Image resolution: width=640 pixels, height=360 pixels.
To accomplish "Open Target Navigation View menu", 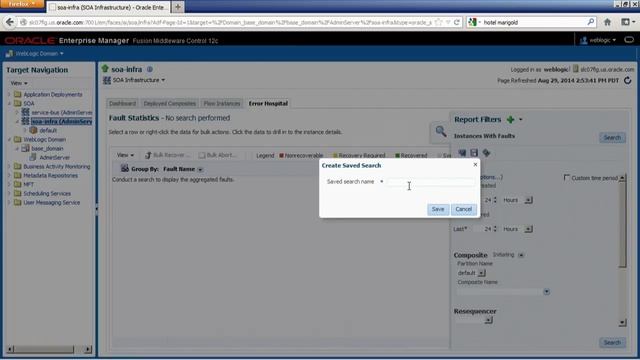I will (19, 83).
